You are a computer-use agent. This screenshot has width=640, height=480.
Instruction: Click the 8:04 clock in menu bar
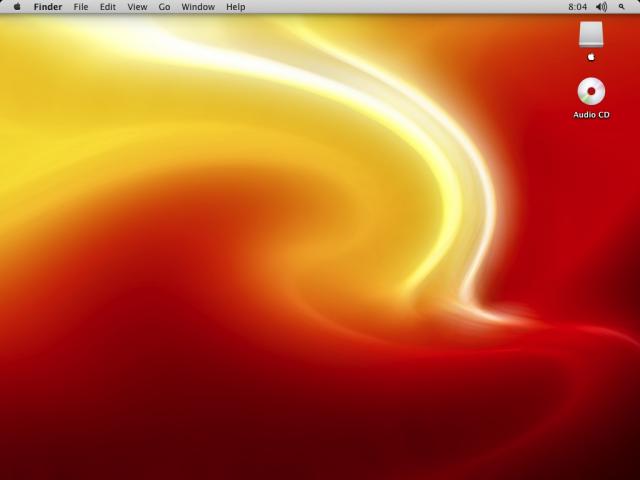coord(577,7)
